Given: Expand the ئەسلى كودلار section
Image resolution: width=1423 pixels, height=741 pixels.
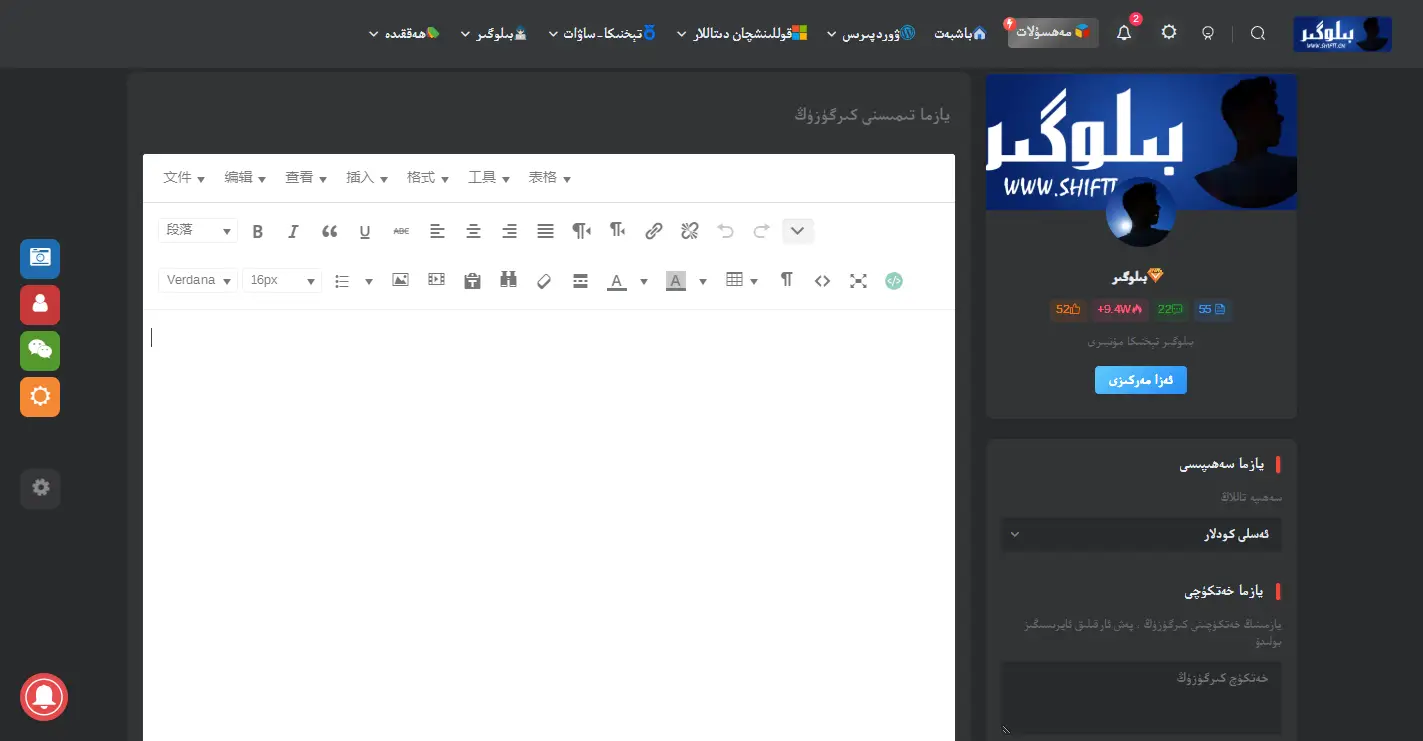Looking at the screenshot, I should click(1141, 534).
